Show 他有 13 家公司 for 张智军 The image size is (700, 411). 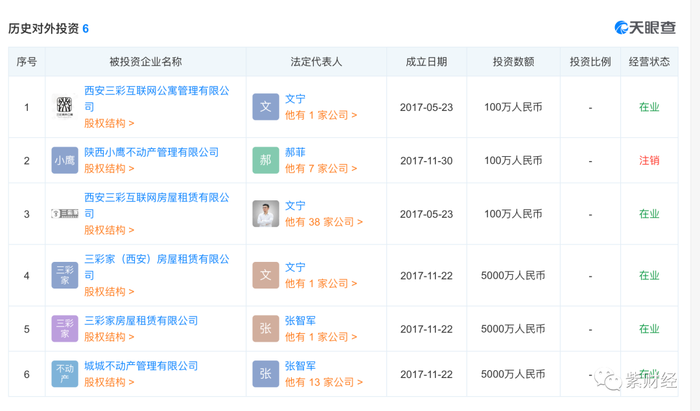coord(324,382)
